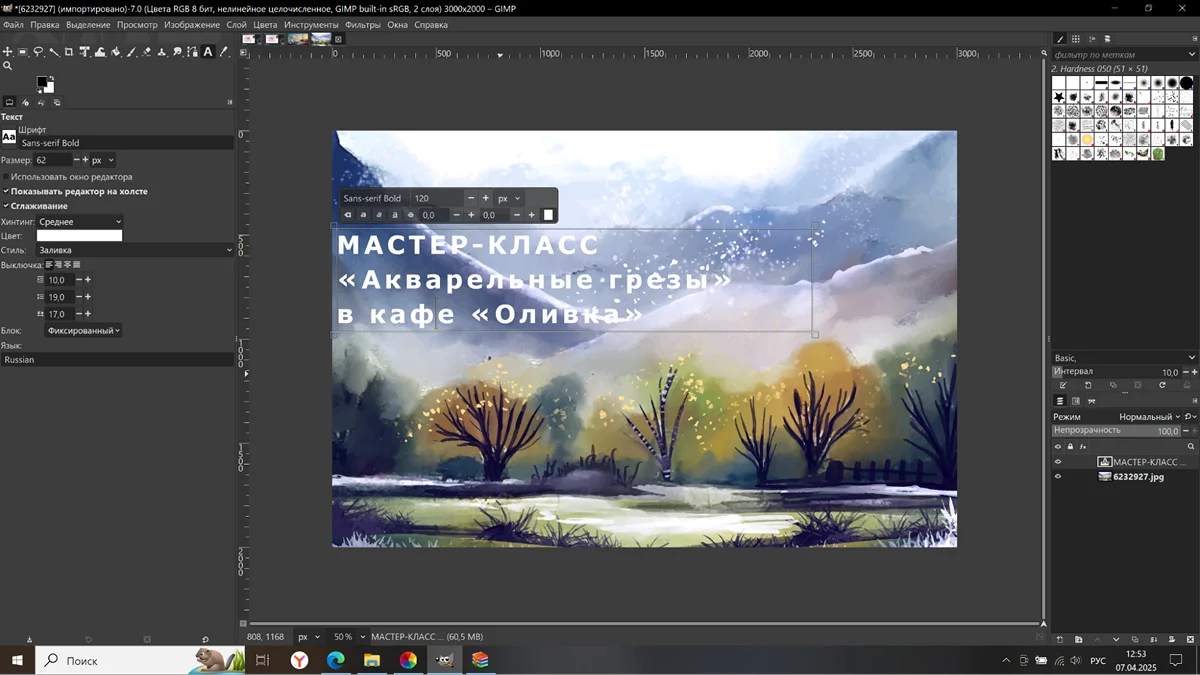Click the Язык 'Russian' field
The height and width of the screenshot is (675, 1200).
pos(117,359)
